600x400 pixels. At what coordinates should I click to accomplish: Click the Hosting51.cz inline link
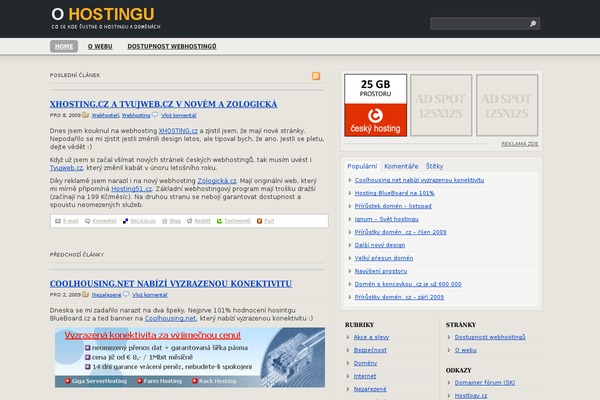pos(131,189)
